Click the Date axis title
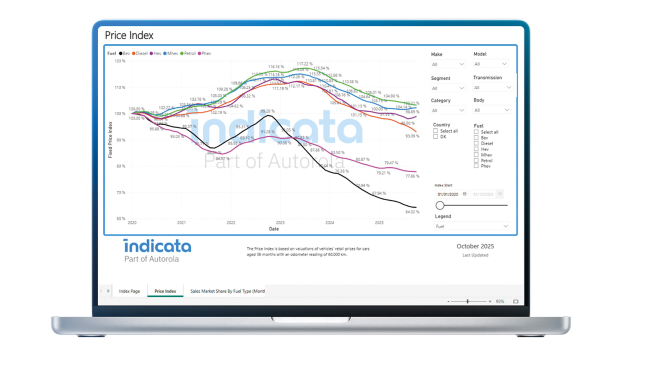This screenshot has width=650, height=366. click(274, 229)
